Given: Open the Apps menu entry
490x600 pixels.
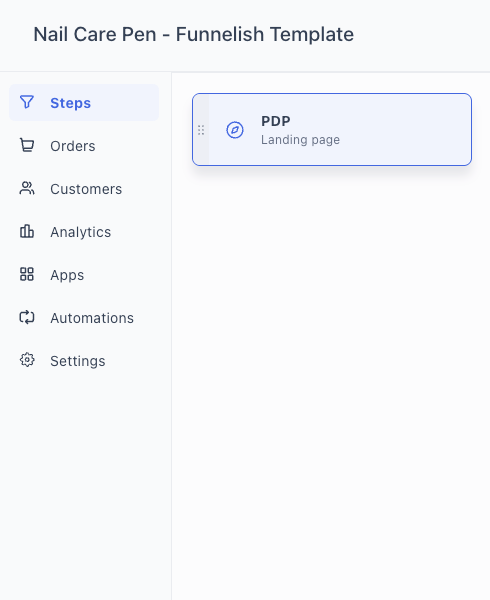Looking at the screenshot, I should 67,275.
